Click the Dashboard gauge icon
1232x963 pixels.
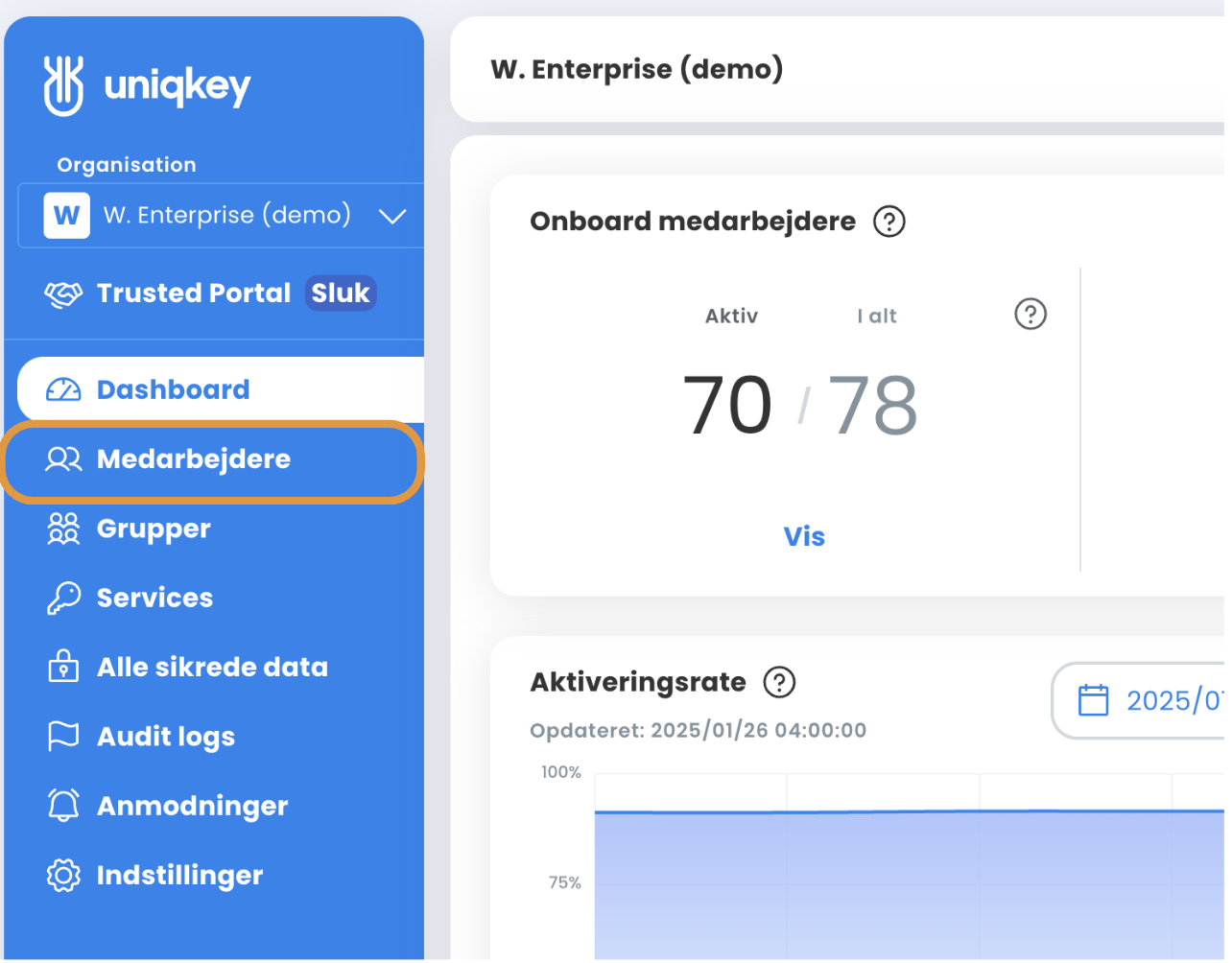(63, 389)
